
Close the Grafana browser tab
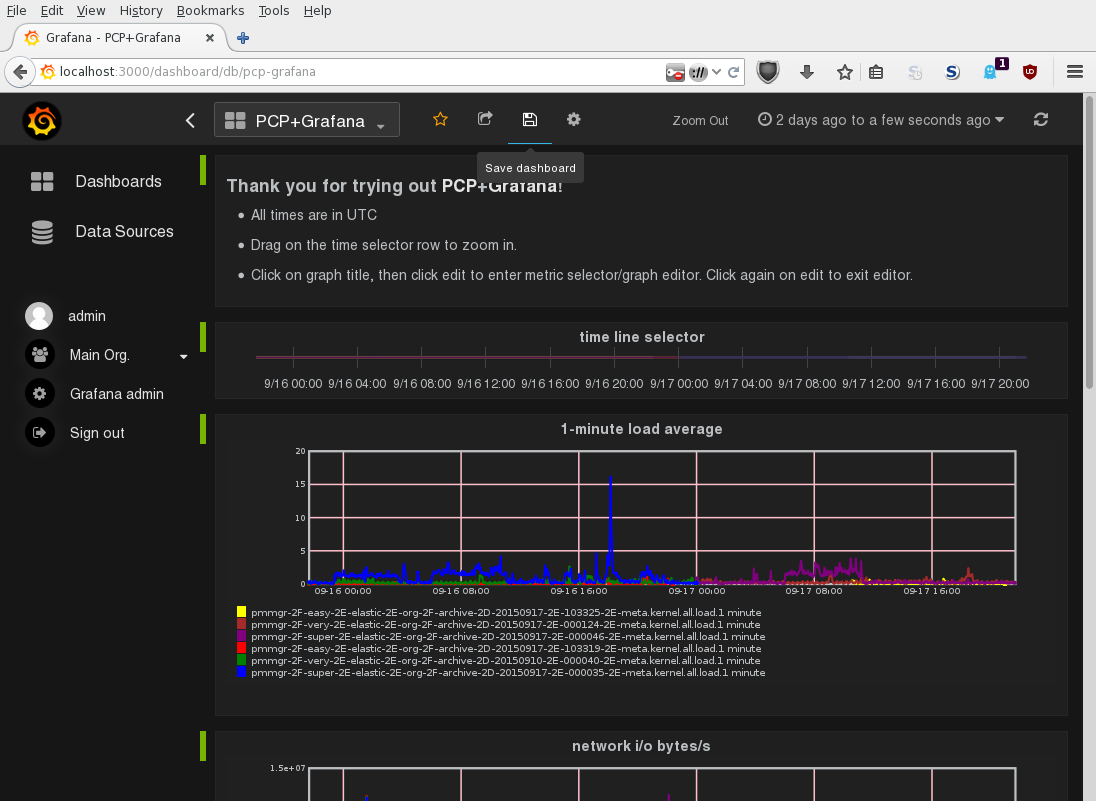(x=210, y=38)
